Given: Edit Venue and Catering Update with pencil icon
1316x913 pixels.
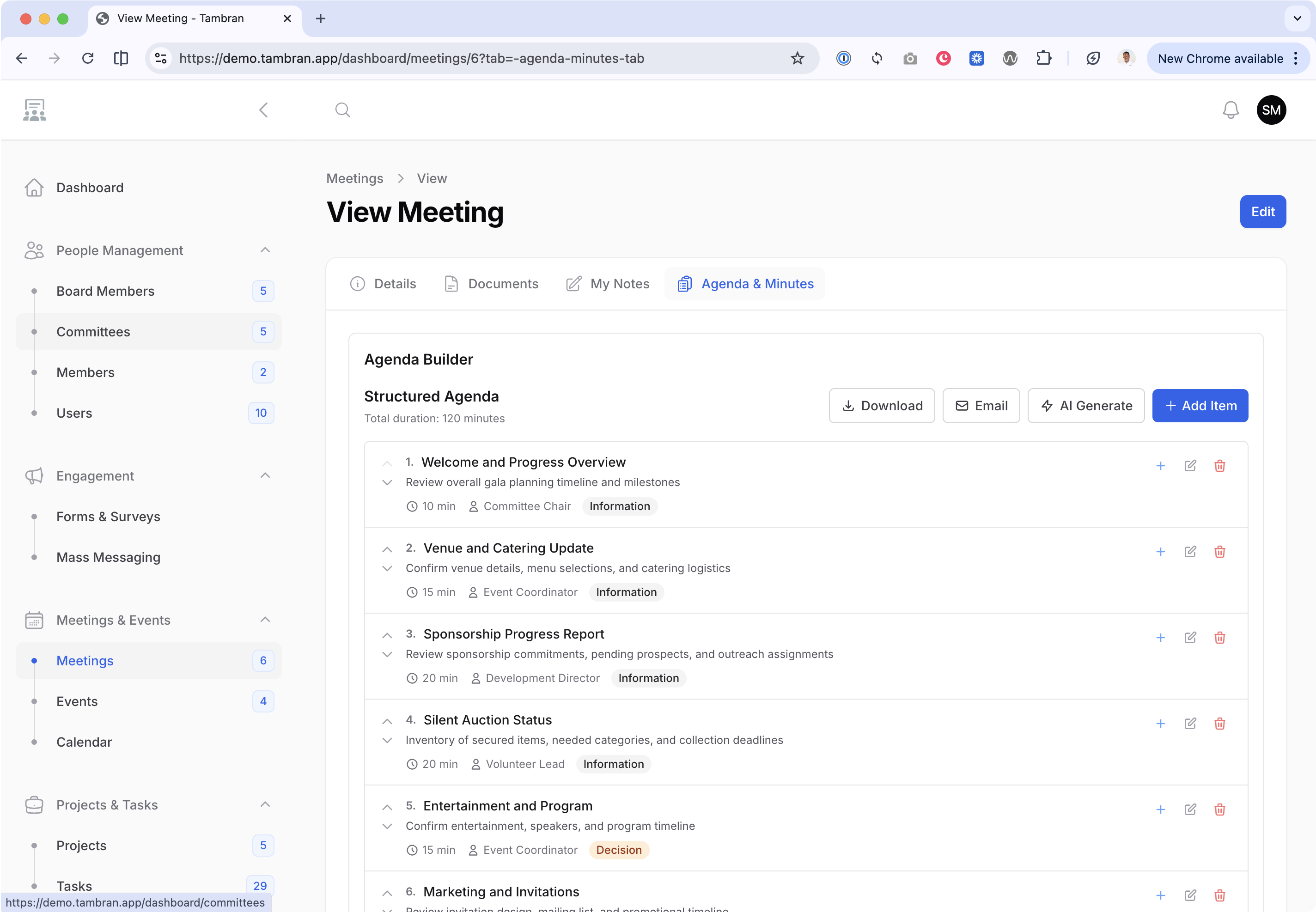Looking at the screenshot, I should pyautogui.click(x=1190, y=552).
